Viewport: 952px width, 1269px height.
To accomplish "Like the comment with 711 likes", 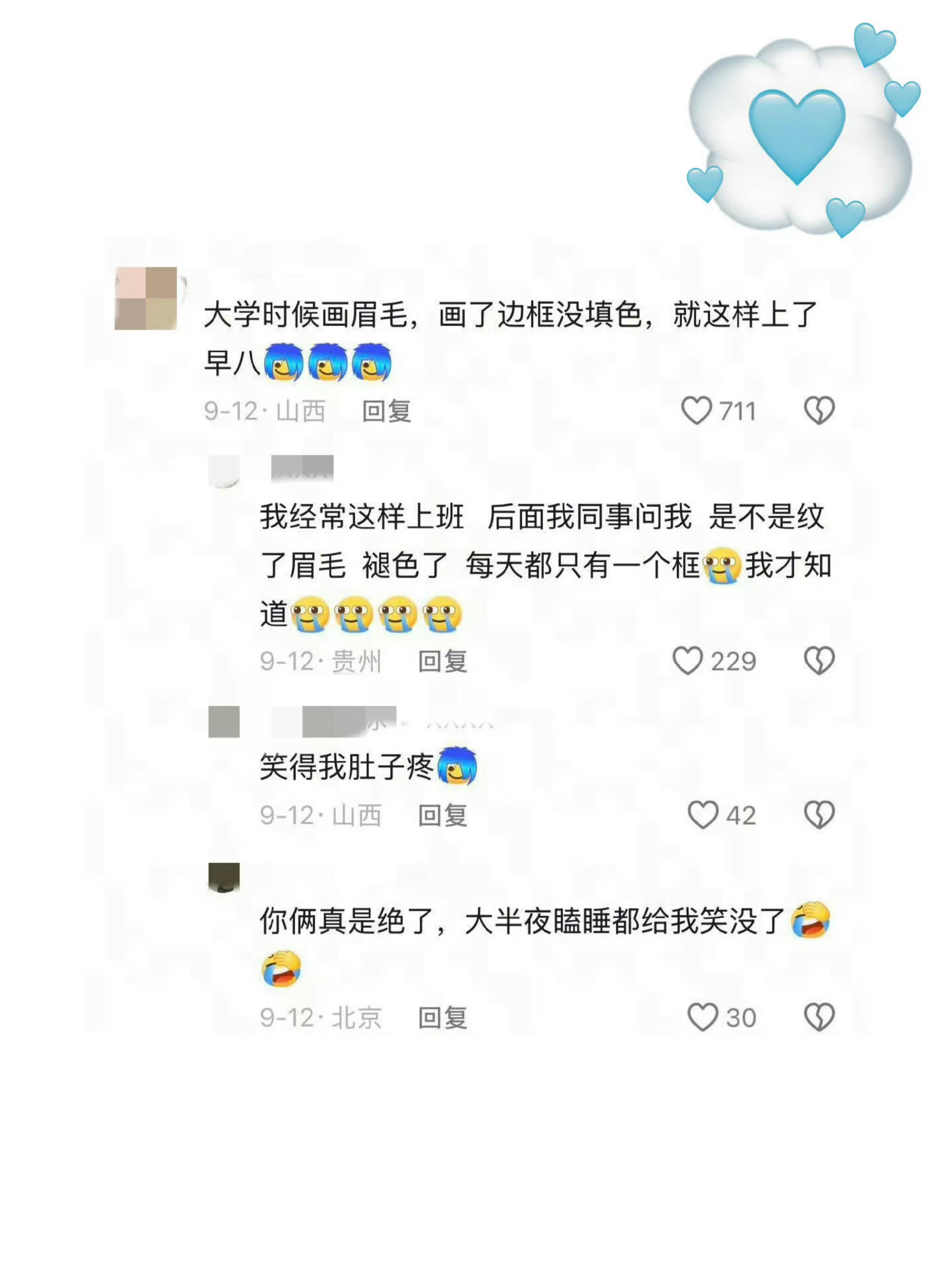I will point(696,411).
